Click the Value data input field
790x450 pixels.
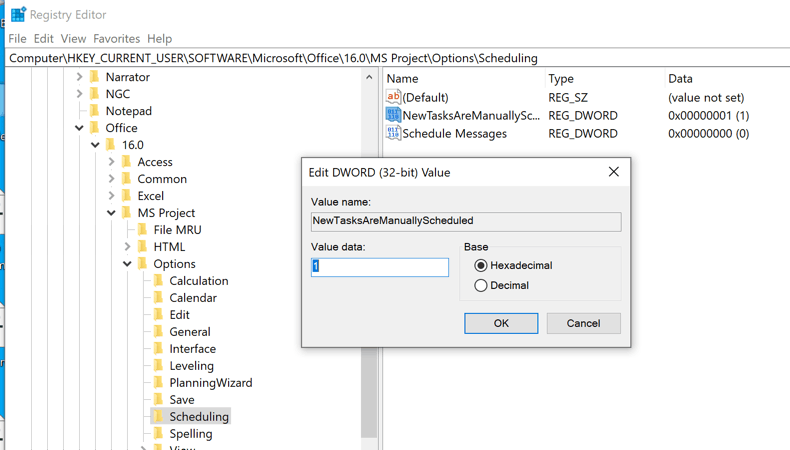(x=379, y=267)
